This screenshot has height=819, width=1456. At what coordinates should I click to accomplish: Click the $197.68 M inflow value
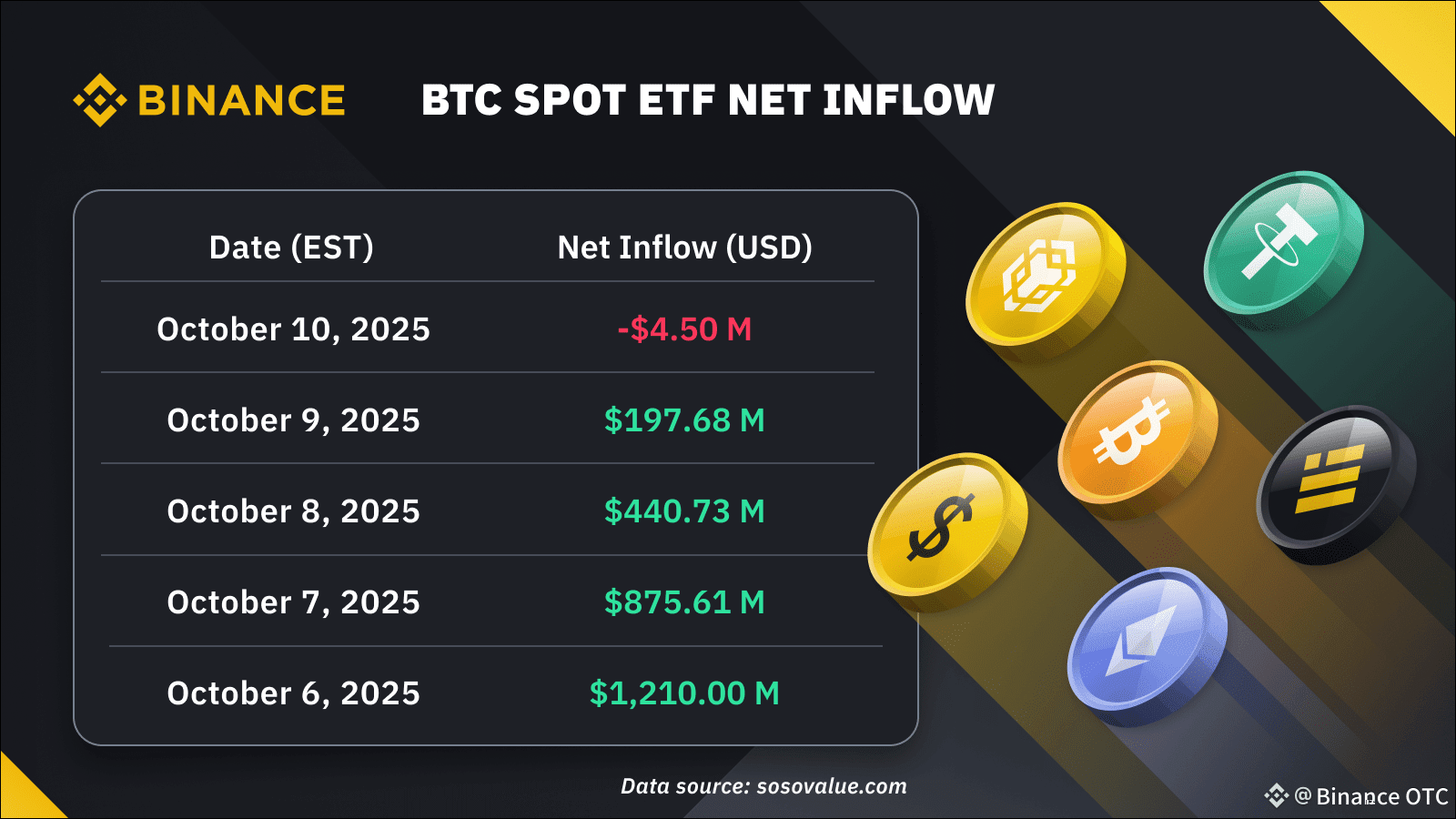(x=684, y=420)
